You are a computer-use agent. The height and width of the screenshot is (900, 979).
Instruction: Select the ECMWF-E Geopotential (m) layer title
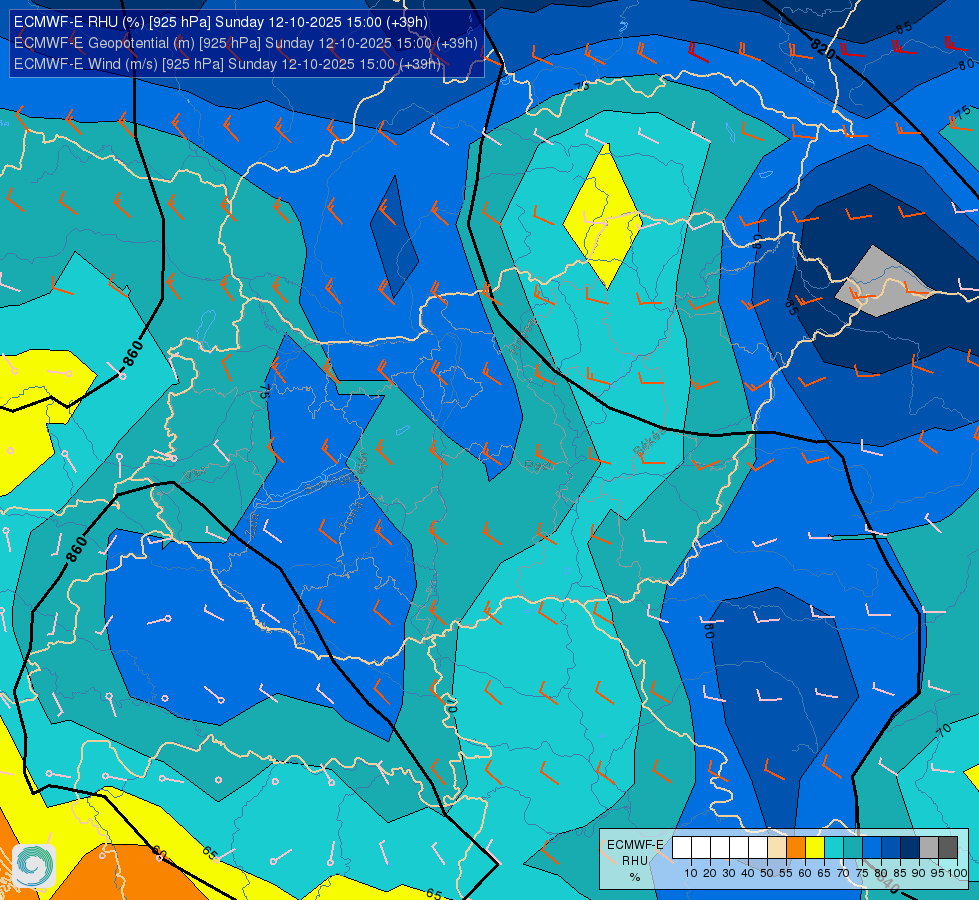click(245, 43)
